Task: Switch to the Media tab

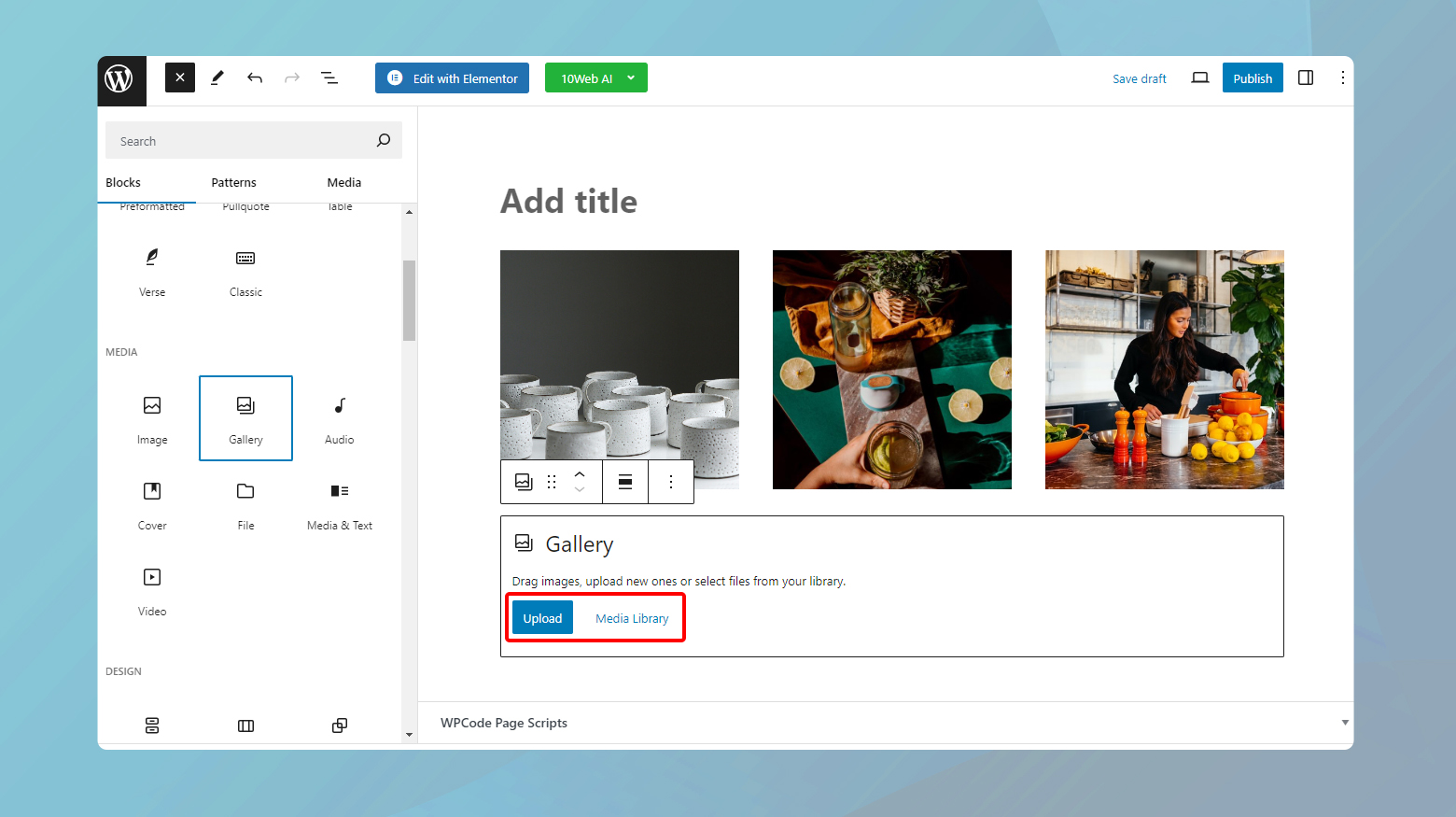Action: (x=343, y=182)
